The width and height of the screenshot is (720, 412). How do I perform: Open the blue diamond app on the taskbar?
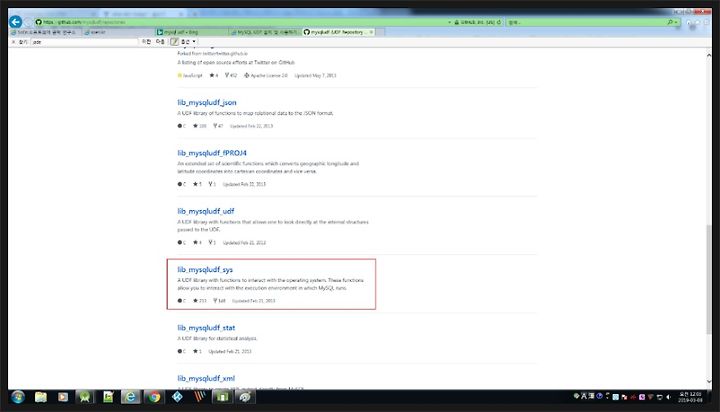(x=177, y=397)
